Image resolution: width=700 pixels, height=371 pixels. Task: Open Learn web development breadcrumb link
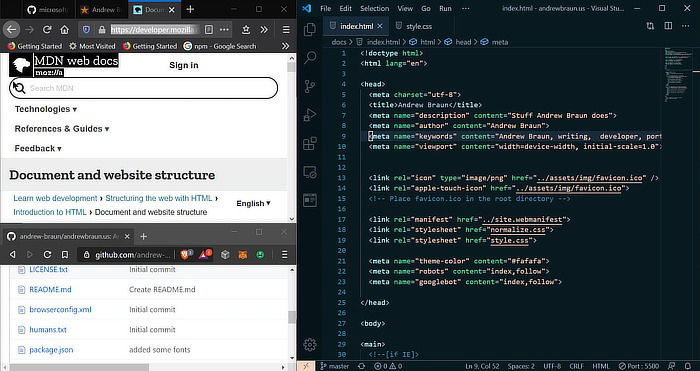point(55,198)
